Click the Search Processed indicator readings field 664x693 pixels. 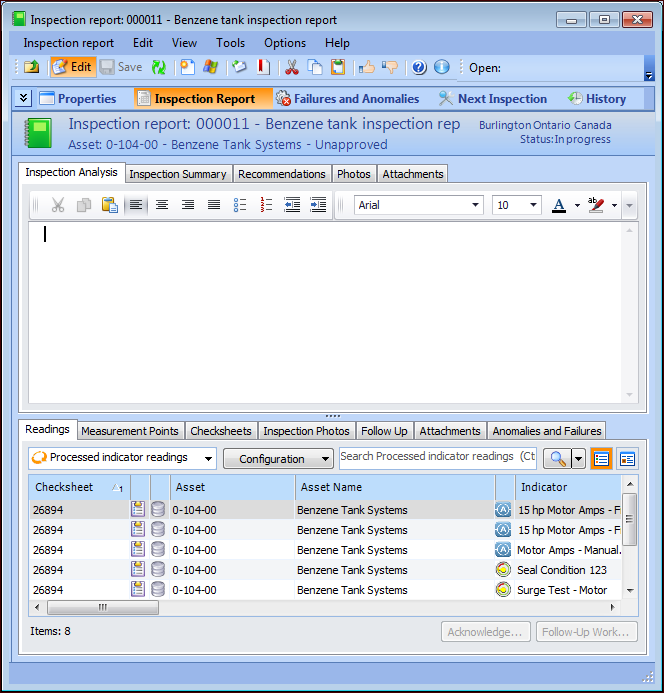(438, 458)
